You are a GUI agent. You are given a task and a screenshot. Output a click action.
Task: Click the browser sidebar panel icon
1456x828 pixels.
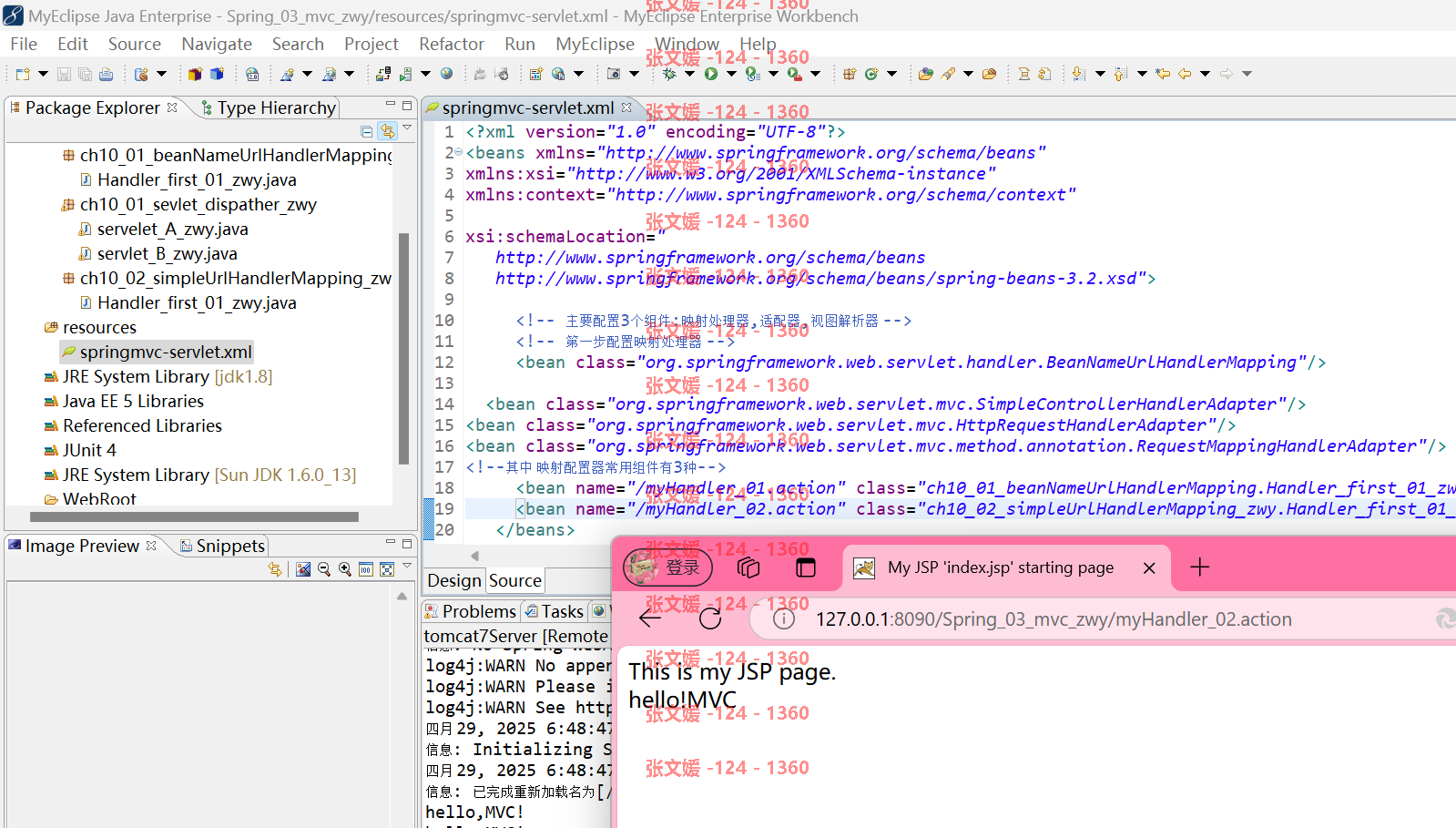click(806, 567)
